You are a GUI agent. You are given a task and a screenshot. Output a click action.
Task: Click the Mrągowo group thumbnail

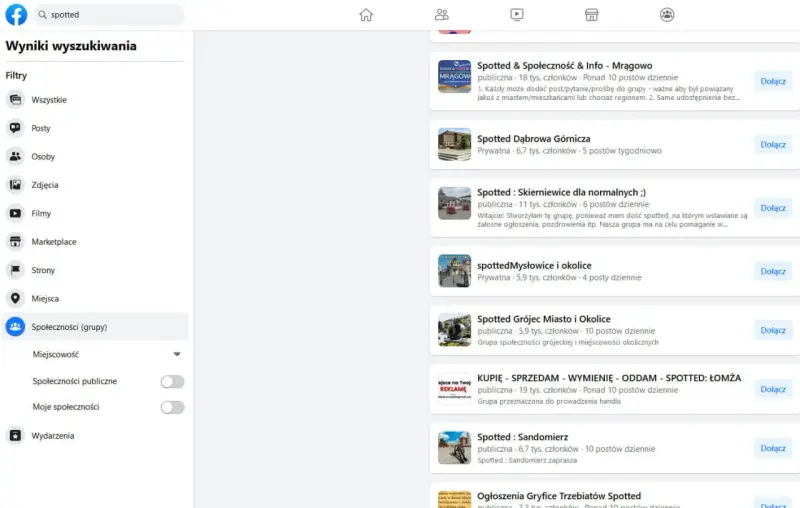455,77
